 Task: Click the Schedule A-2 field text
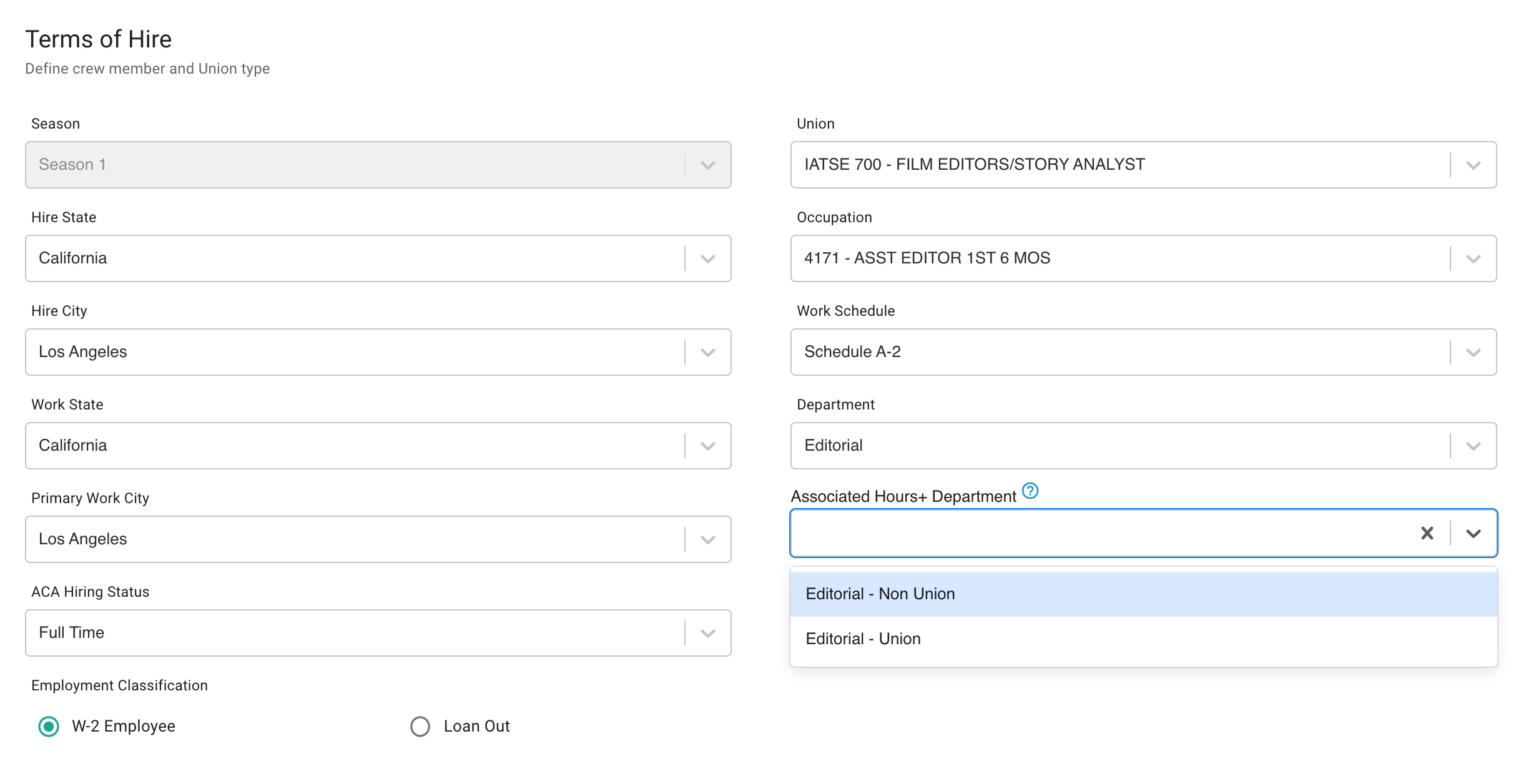(852, 352)
